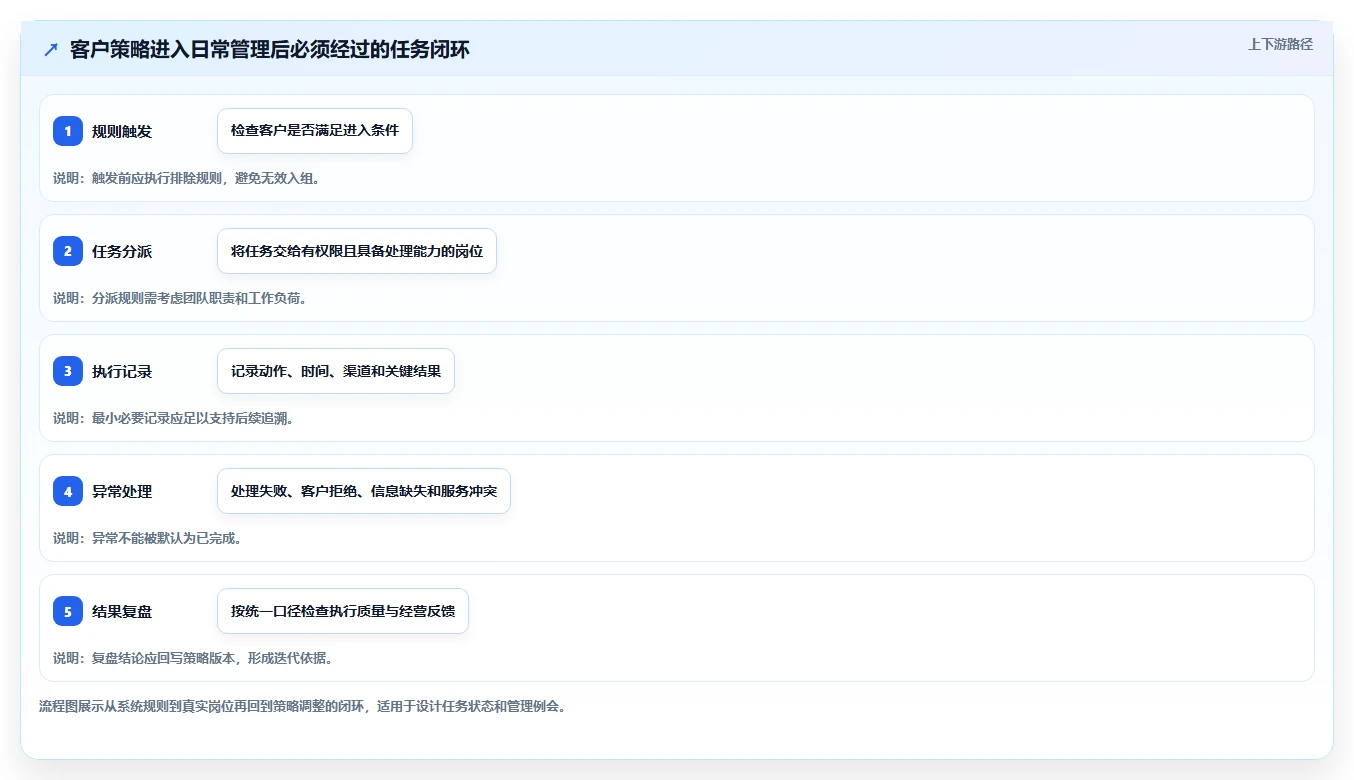Select the 按统一口径检查执行质量与经营反馈 box

343,611
